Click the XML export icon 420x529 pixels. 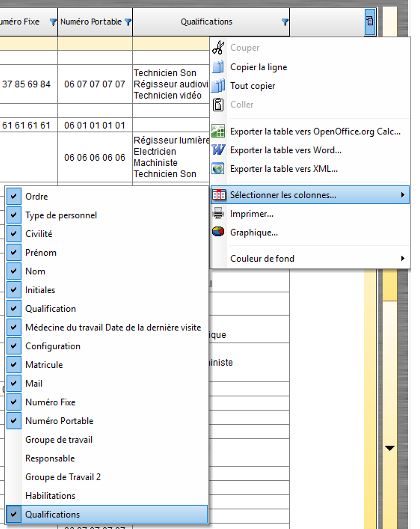pos(218,168)
